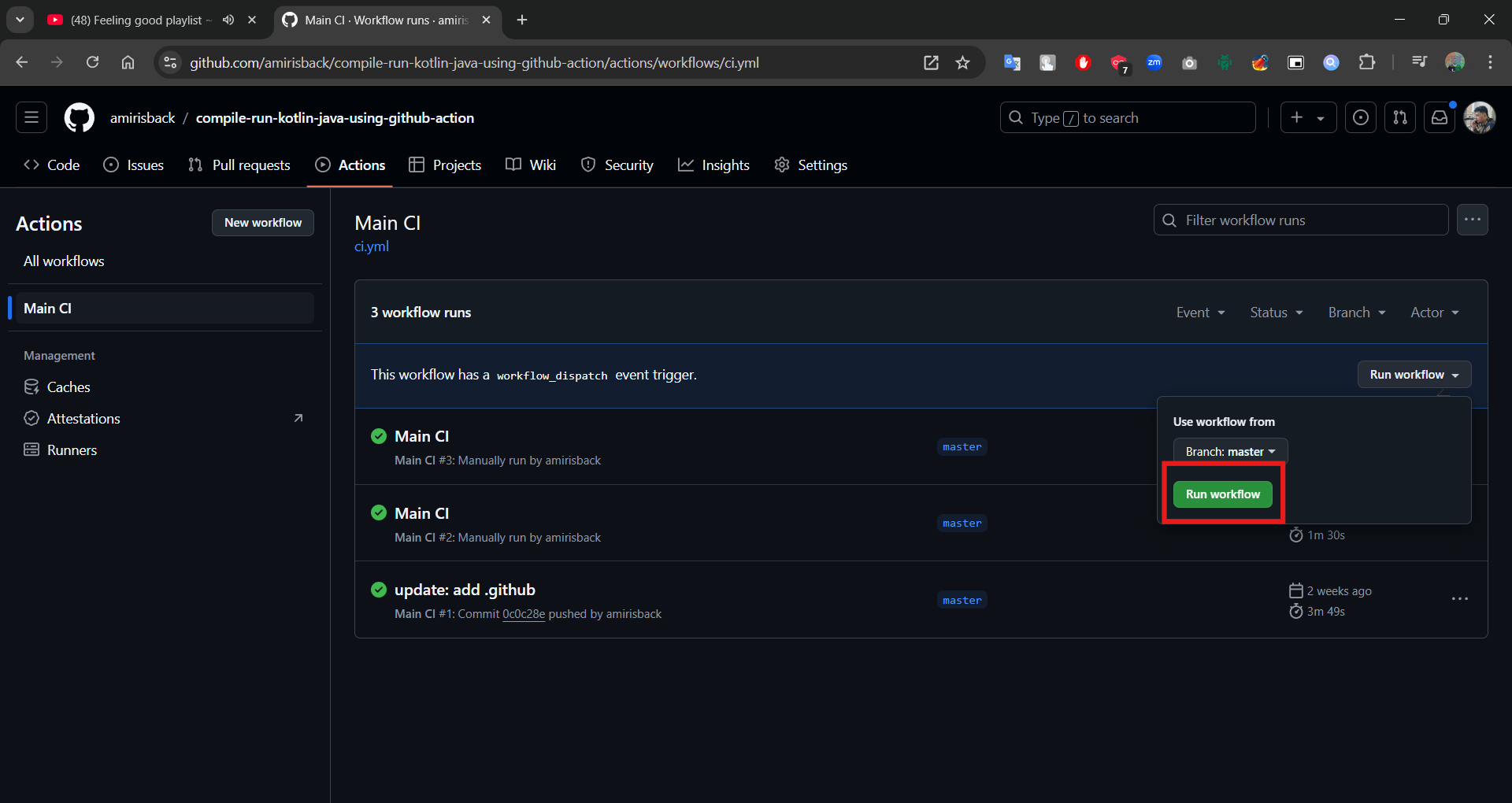Go to the Settings repository tab

(811, 165)
